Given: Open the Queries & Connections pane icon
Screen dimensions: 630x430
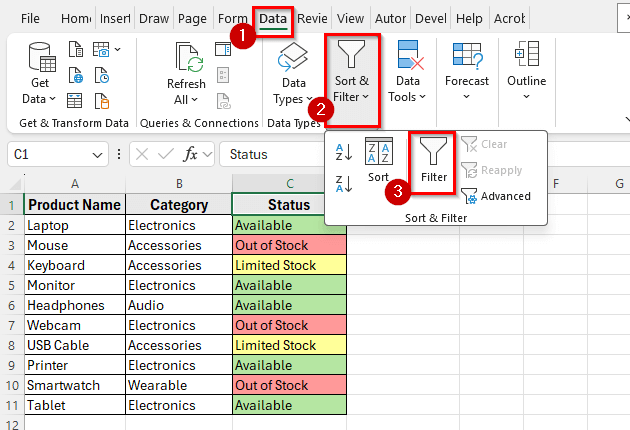Looking at the screenshot, I should click(x=223, y=49).
